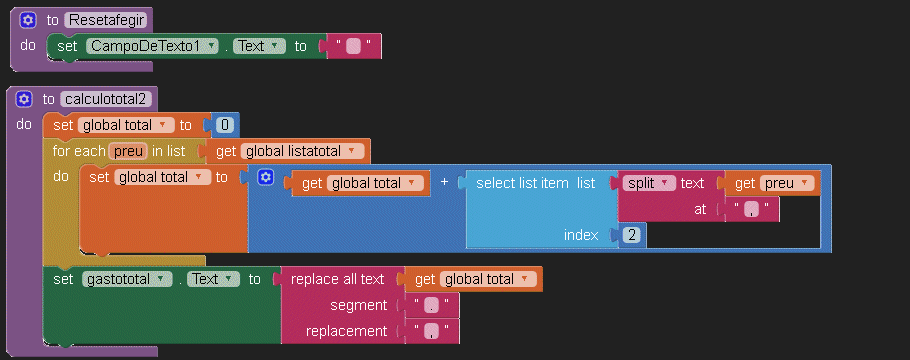Open global total dropdown in the loop's set block
Viewport: 910px width, 360px height.
point(162,177)
